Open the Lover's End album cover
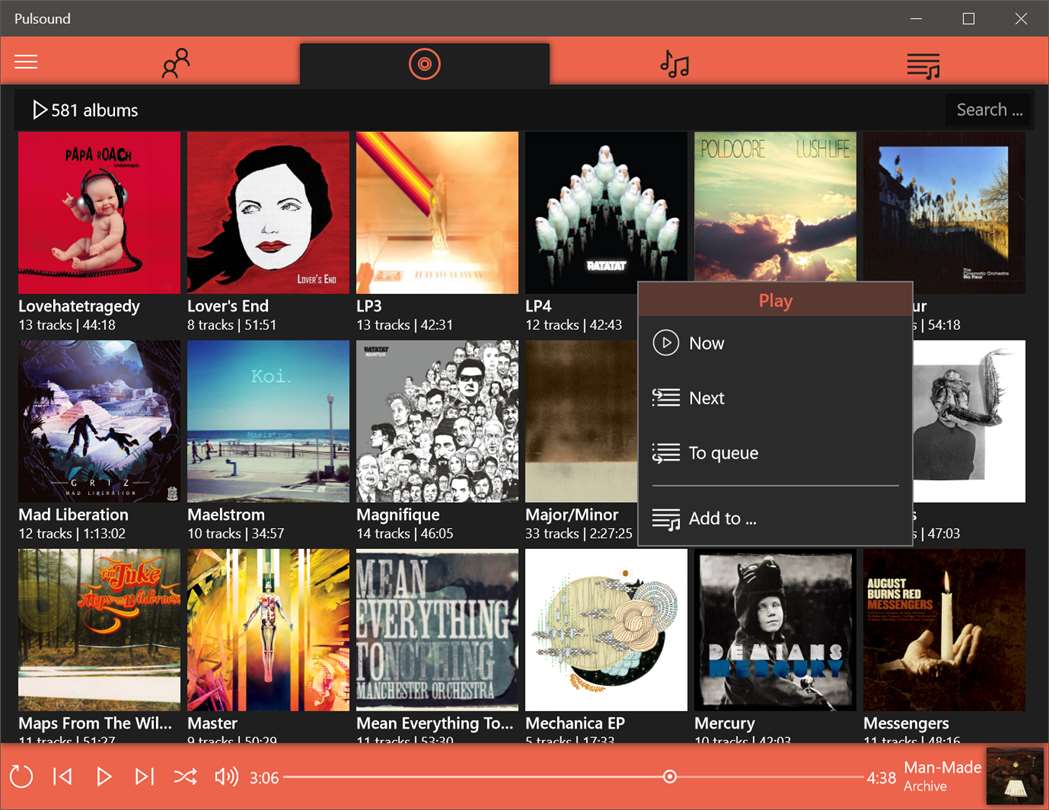The height and width of the screenshot is (810, 1049). (268, 213)
